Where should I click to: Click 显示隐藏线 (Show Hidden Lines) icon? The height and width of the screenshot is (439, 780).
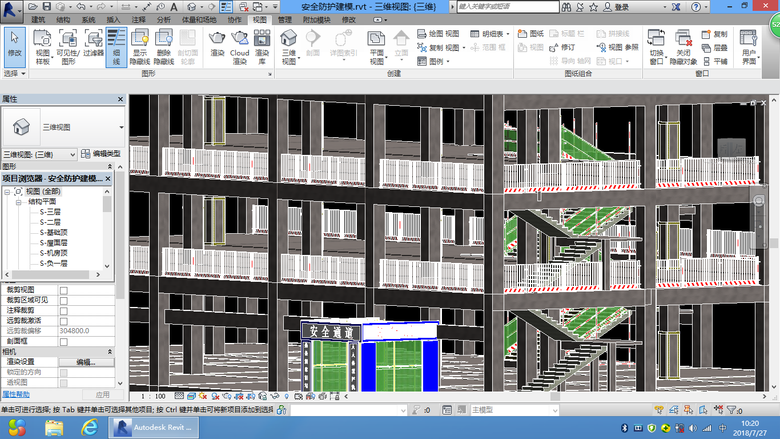click(140, 42)
